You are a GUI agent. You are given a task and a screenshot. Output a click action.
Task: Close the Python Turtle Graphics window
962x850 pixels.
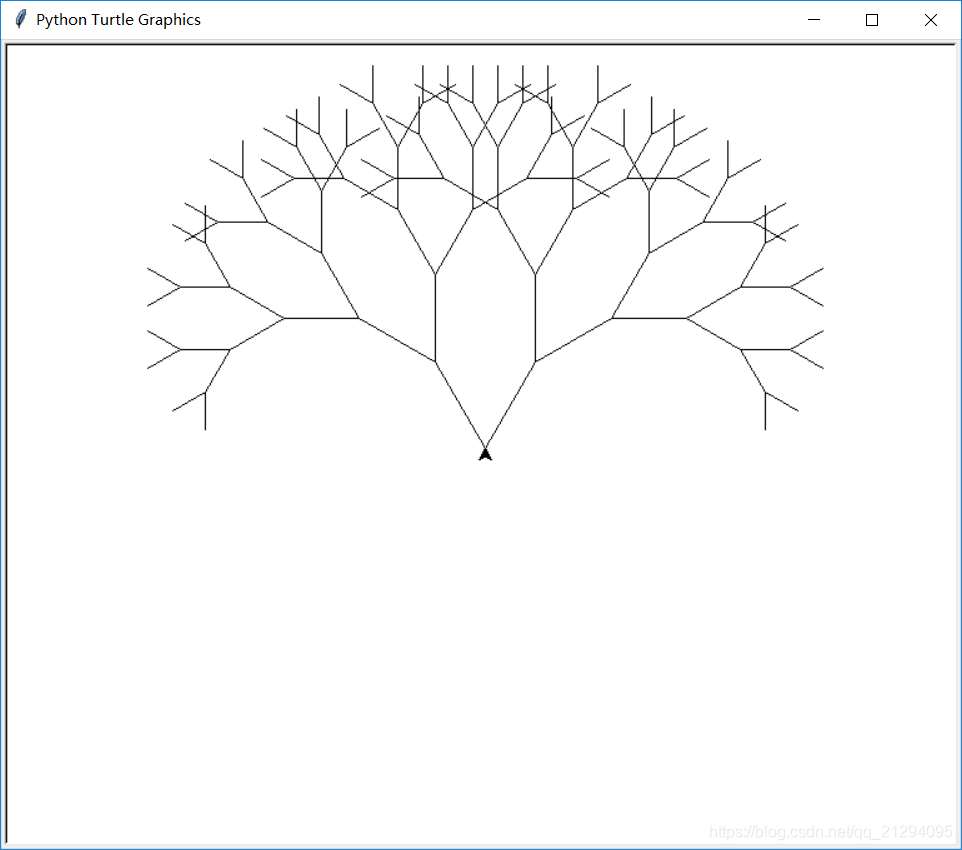coord(930,20)
